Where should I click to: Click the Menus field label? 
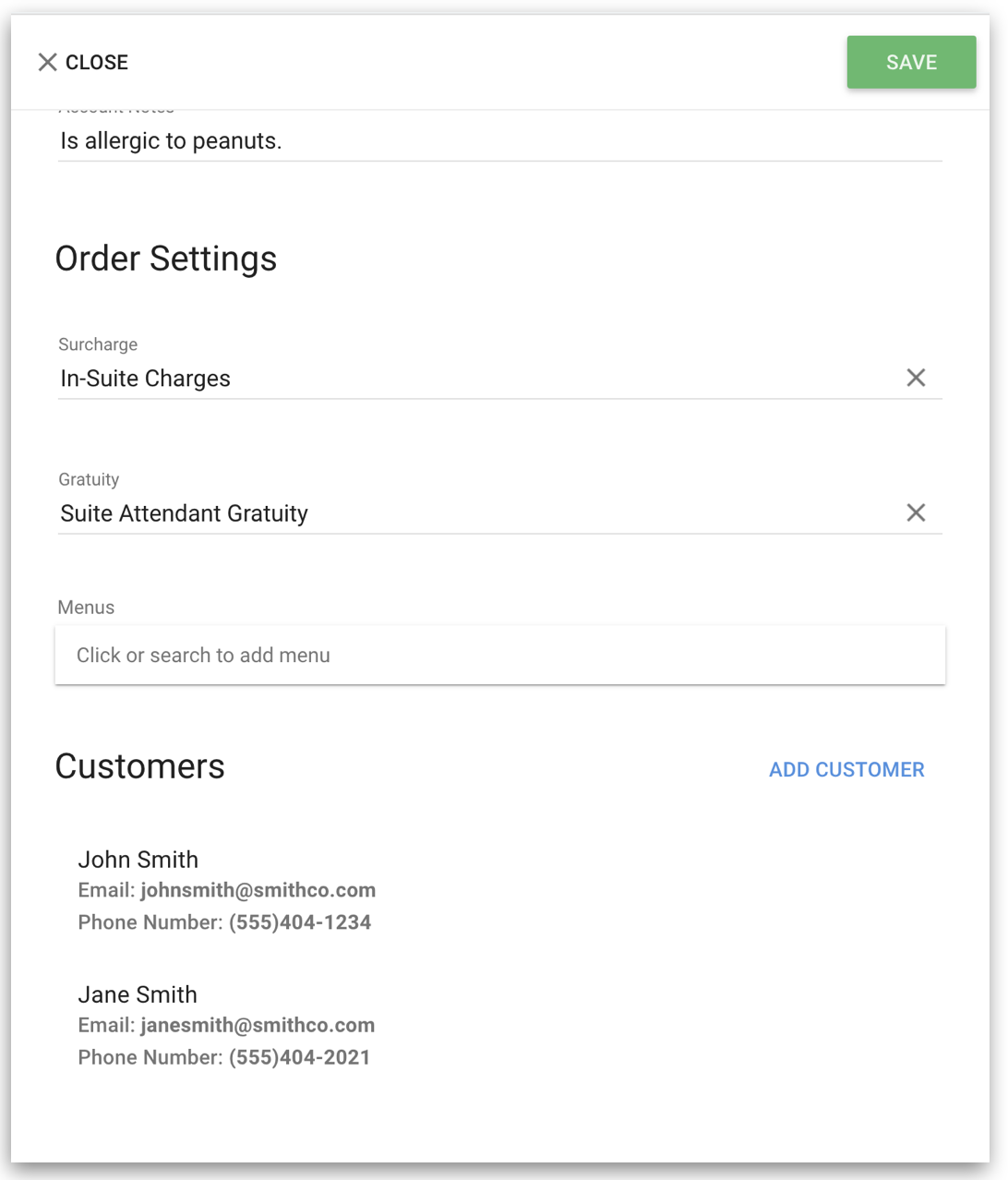click(86, 608)
